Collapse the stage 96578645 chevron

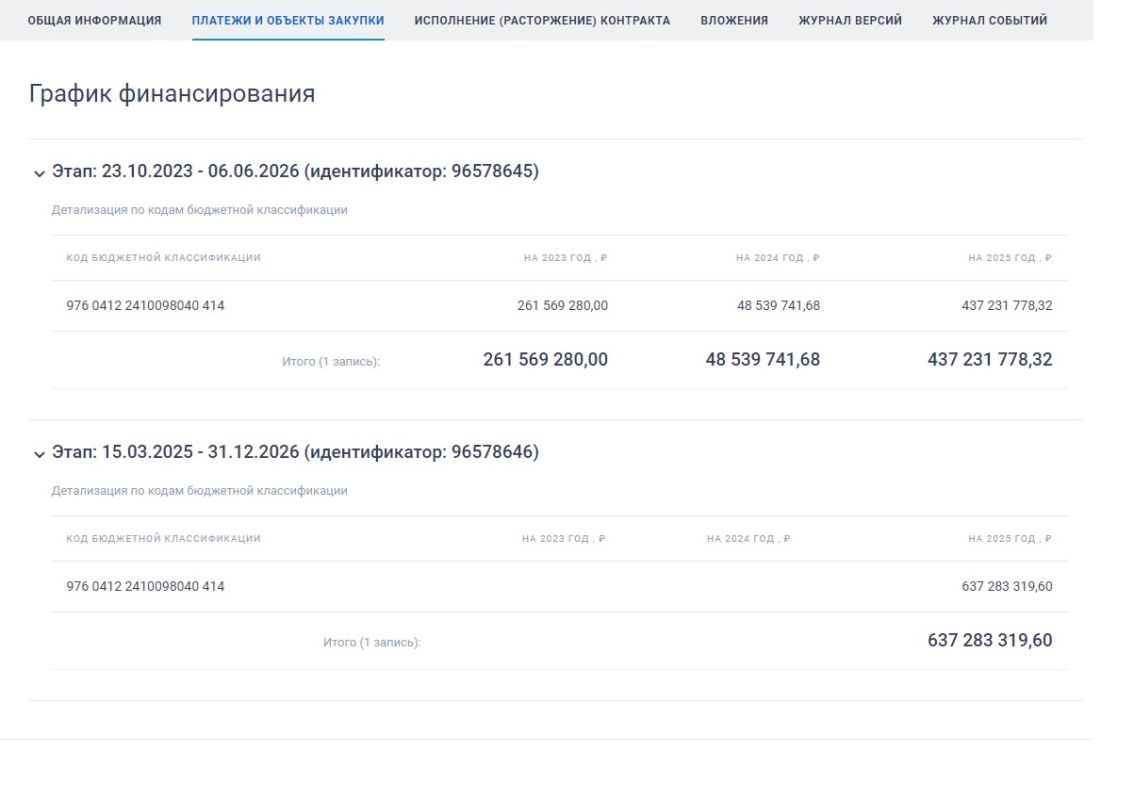(39, 173)
